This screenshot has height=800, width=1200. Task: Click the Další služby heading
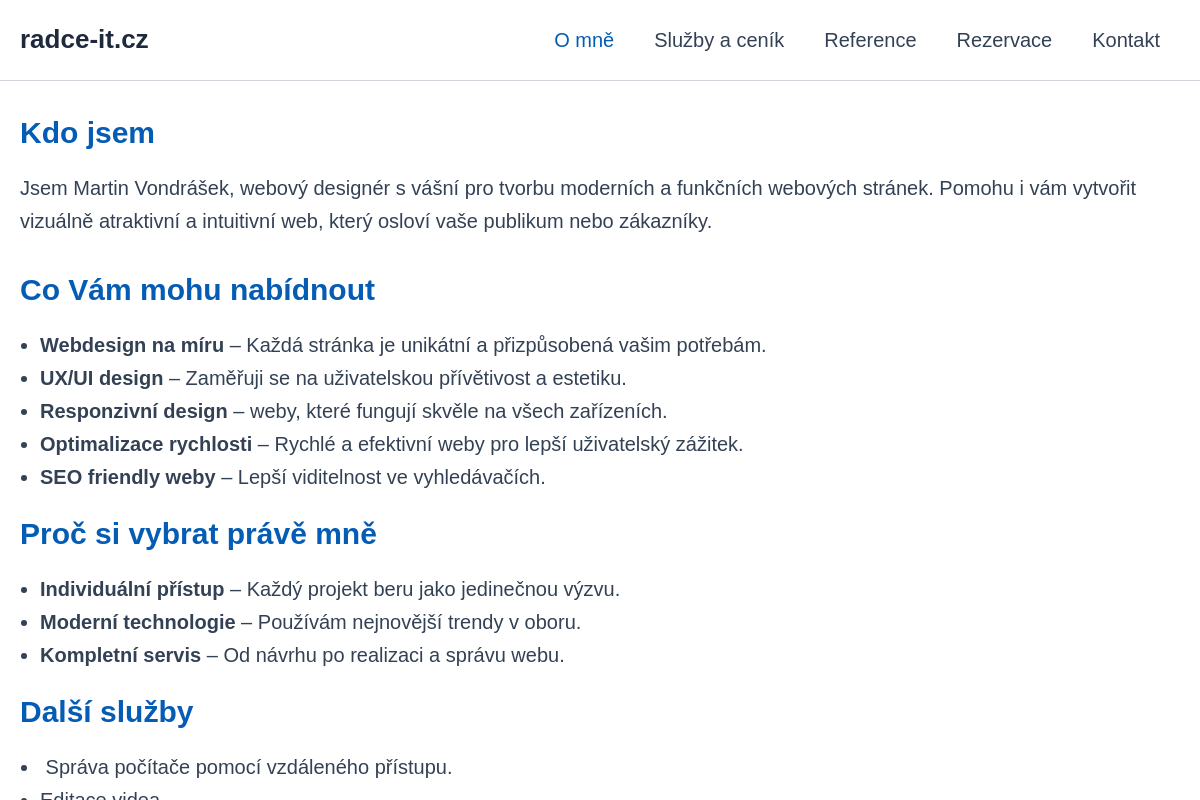coord(106,712)
